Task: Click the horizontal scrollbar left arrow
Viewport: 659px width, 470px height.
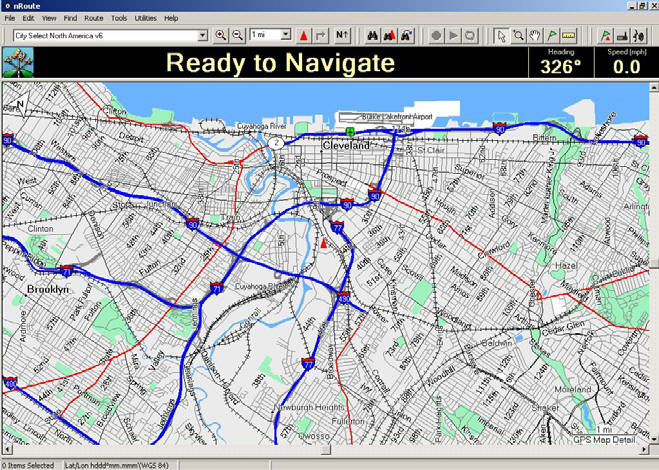Action: coord(6,450)
